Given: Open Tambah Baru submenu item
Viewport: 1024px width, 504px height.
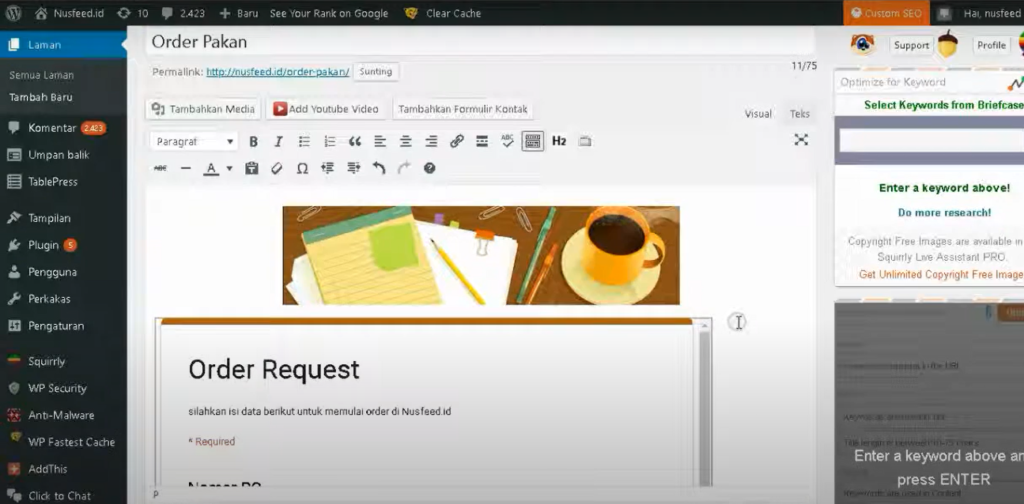Looking at the screenshot, I should [x=40, y=97].
